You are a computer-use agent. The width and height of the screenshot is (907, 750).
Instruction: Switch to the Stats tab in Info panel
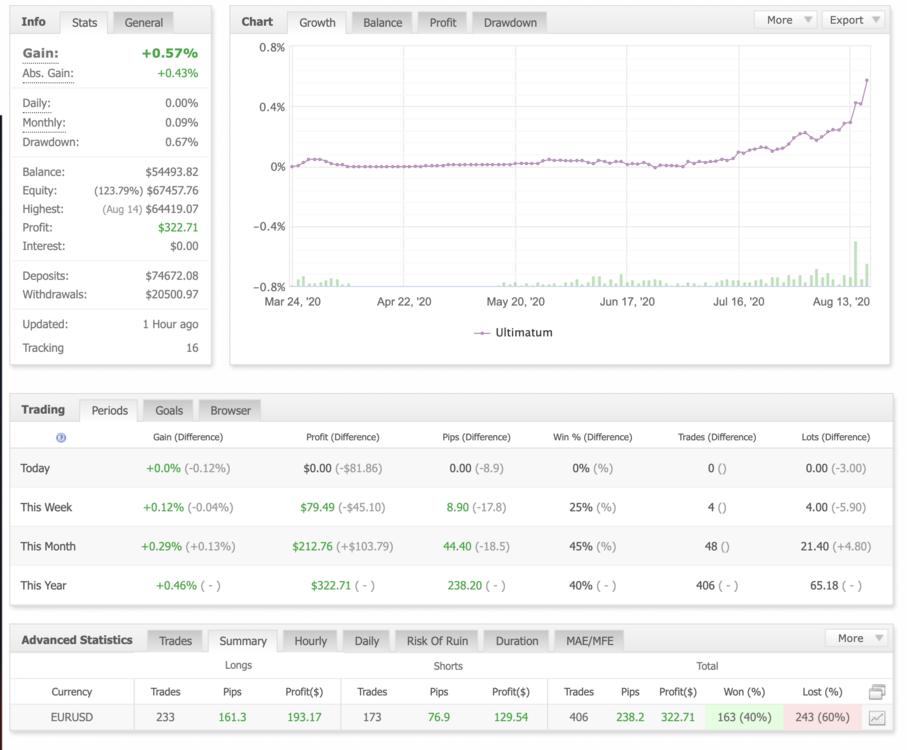pos(84,23)
